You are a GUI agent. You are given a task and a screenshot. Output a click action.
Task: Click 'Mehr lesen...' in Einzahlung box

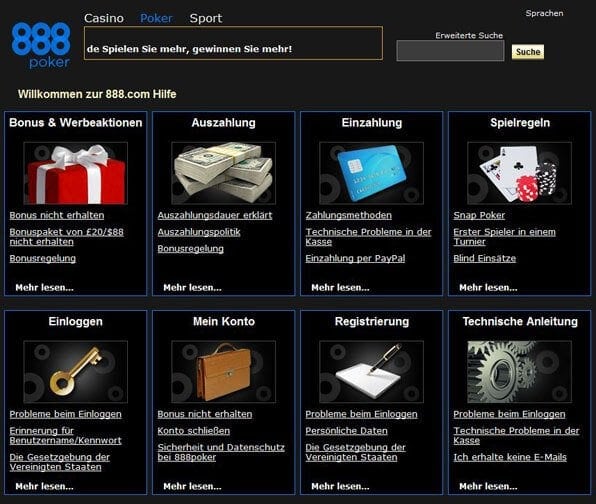[x=340, y=288]
